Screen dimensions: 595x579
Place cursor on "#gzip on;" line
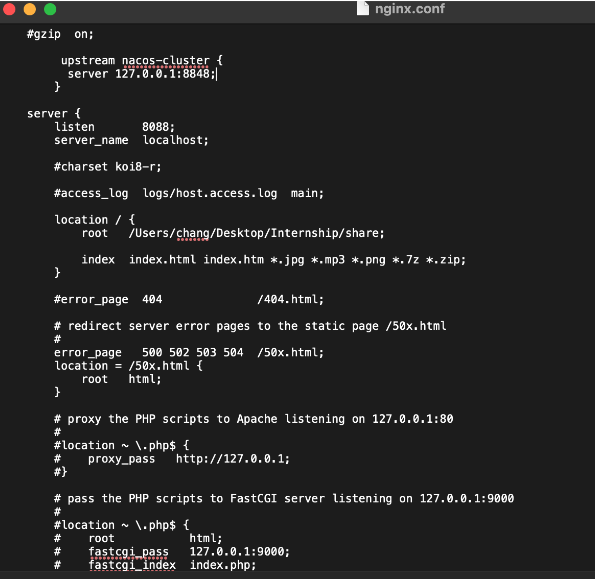click(x=60, y=34)
